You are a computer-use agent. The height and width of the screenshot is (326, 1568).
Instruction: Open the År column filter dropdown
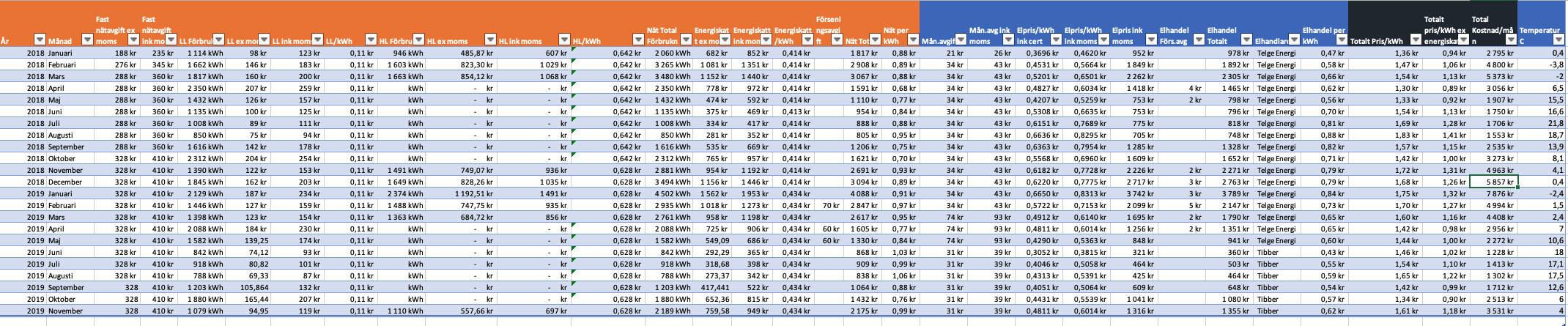pos(40,41)
